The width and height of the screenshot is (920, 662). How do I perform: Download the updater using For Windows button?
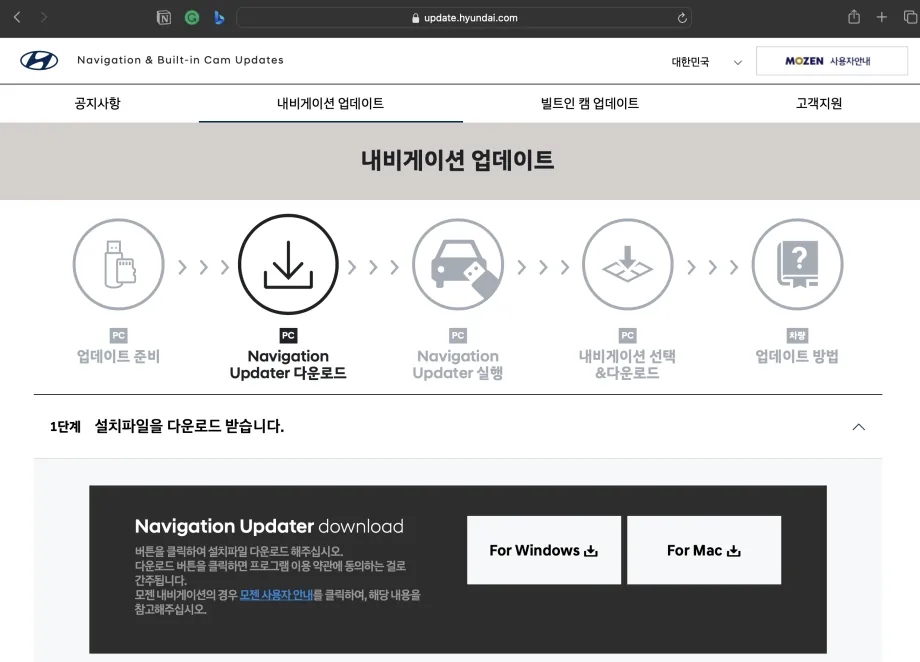pyautogui.click(x=543, y=550)
